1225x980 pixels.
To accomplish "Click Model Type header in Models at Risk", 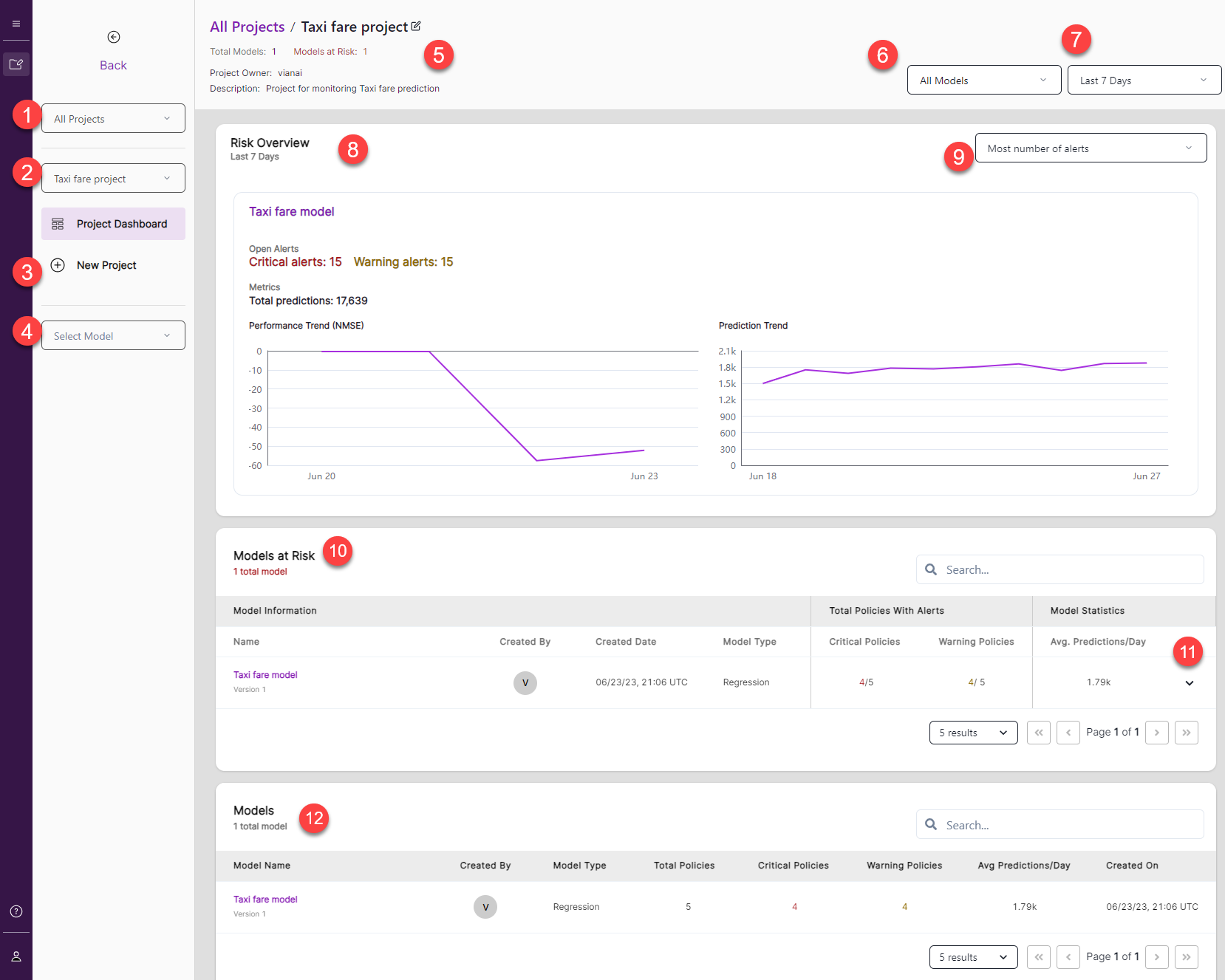I will 750,642.
